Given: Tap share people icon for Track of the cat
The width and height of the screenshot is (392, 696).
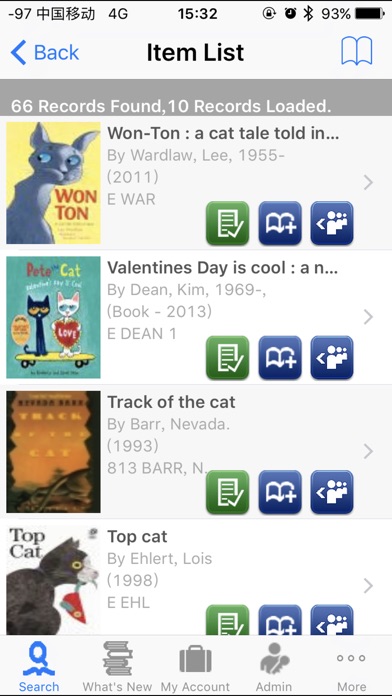Looking at the screenshot, I should point(332,492).
